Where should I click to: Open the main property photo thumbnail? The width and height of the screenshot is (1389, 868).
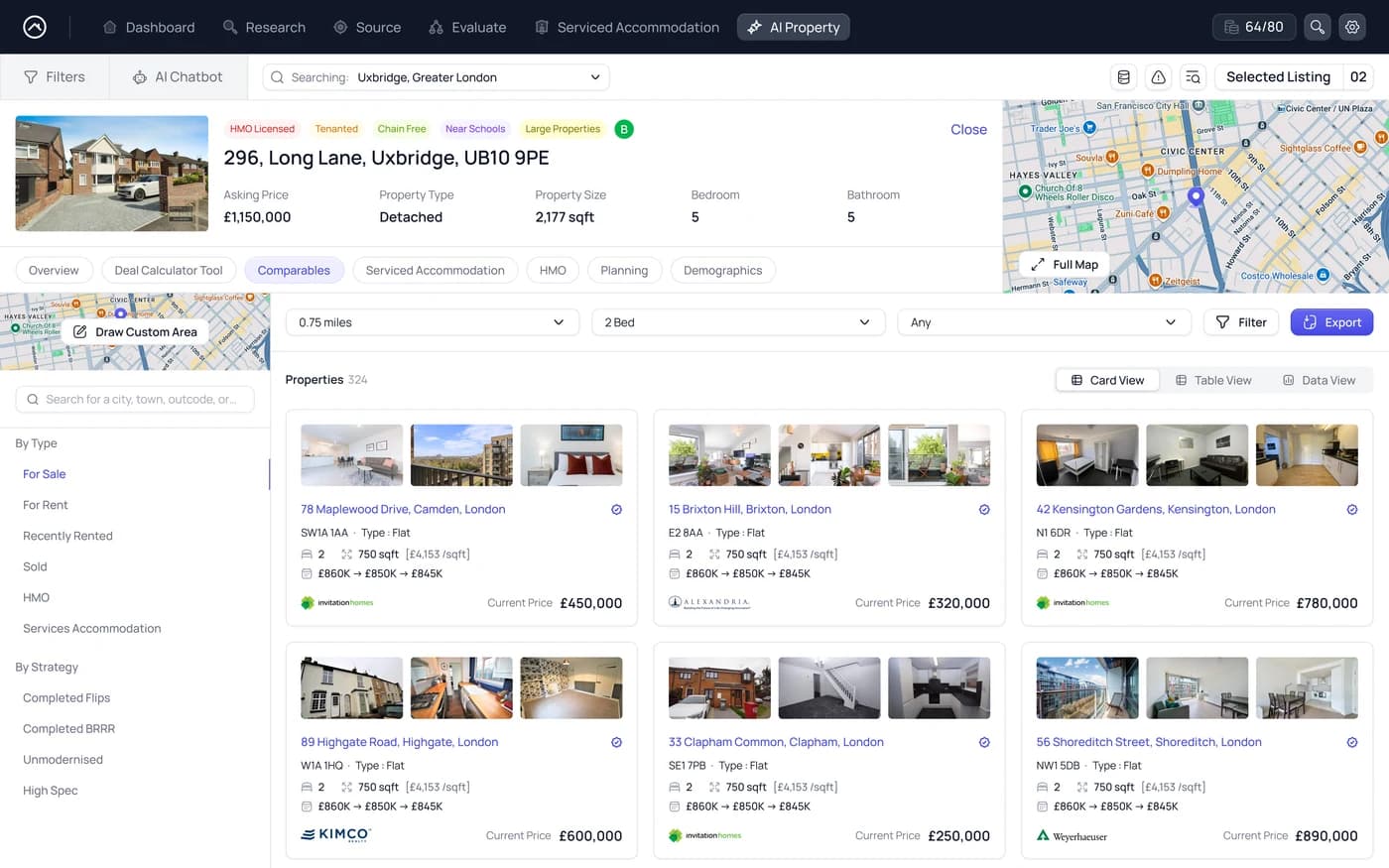(x=112, y=174)
